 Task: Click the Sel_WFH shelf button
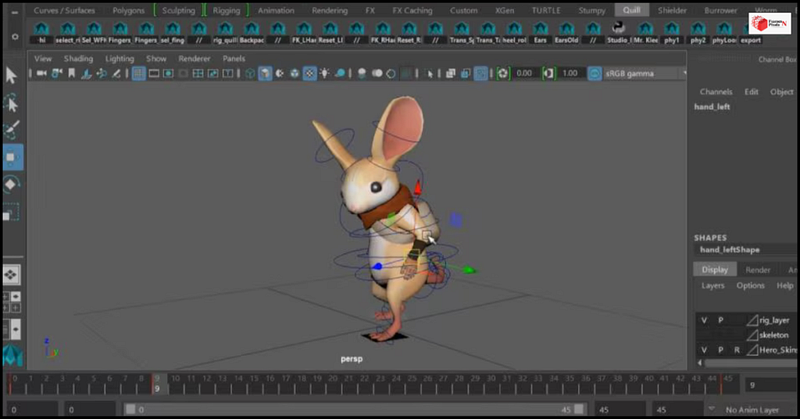click(x=94, y=33)
